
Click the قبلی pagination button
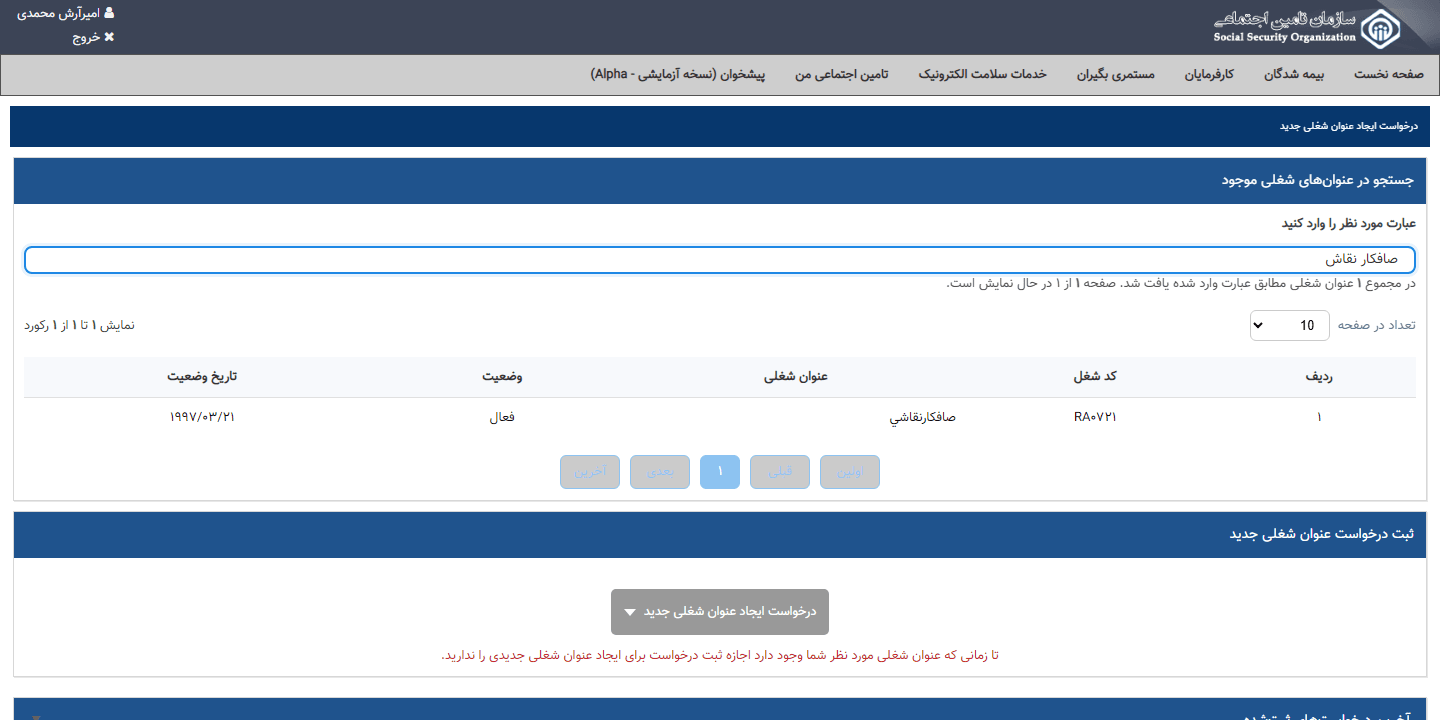[780, 472]
